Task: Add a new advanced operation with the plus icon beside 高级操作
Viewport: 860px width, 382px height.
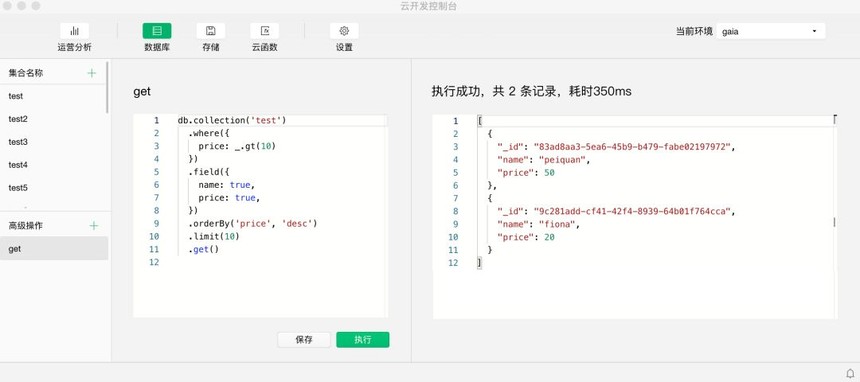Action: pos(94,226)
